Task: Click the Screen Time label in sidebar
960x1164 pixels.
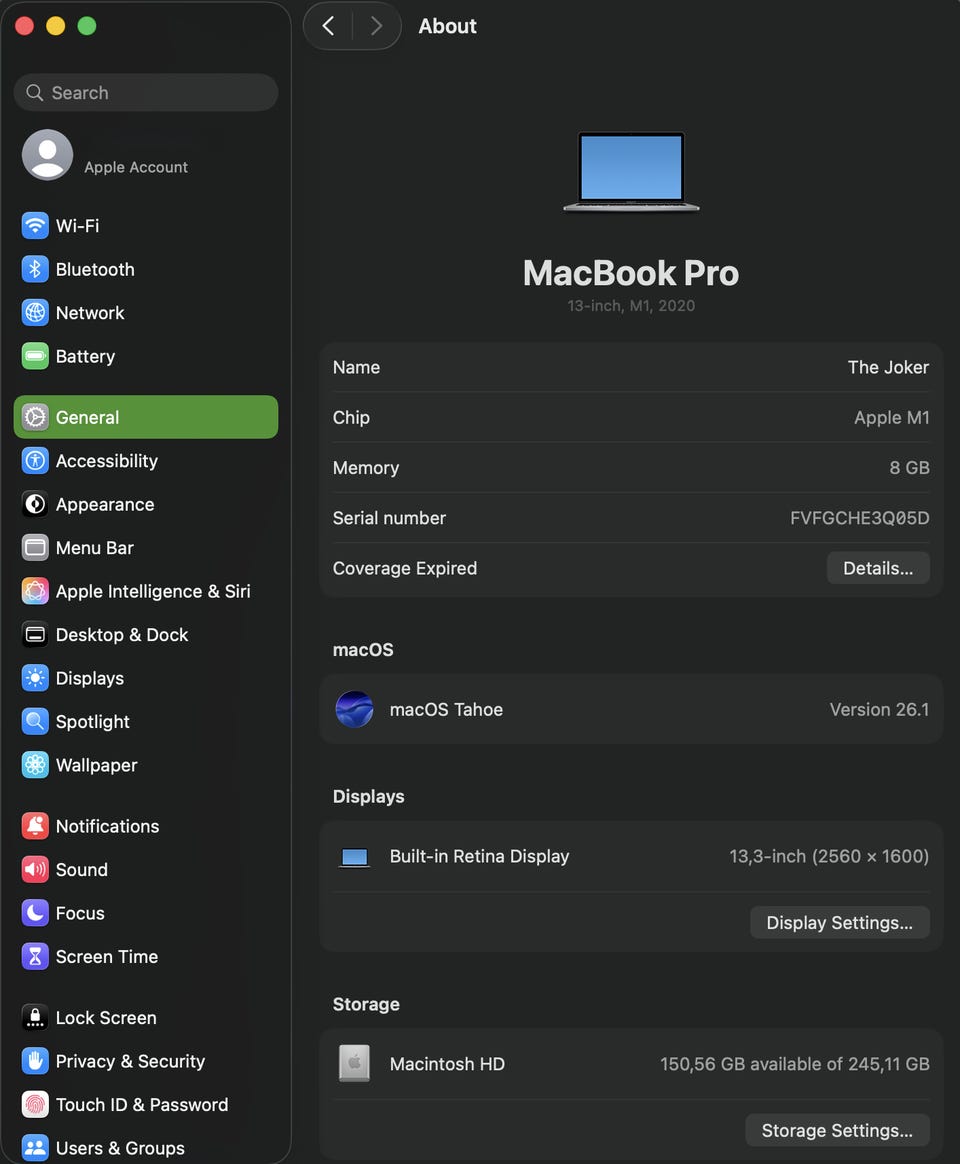Action: [107, 957]
